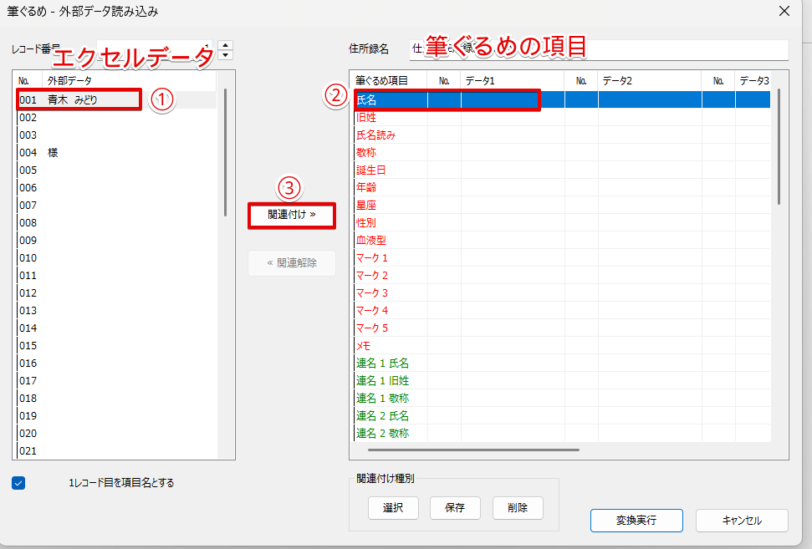Increase record number with the up stepper arrow
The image size is (812, 549).
point(225,46)
